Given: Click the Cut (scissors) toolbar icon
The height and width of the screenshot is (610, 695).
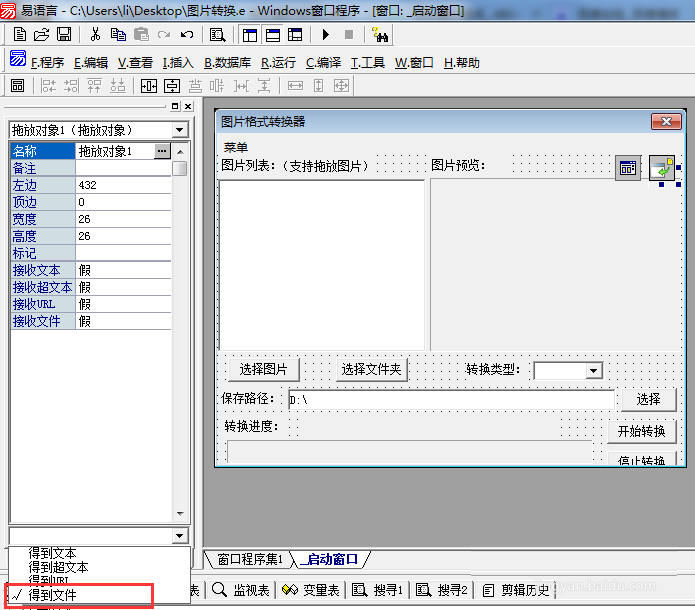Looking at the screenshot, I should [x=95, y=34].
